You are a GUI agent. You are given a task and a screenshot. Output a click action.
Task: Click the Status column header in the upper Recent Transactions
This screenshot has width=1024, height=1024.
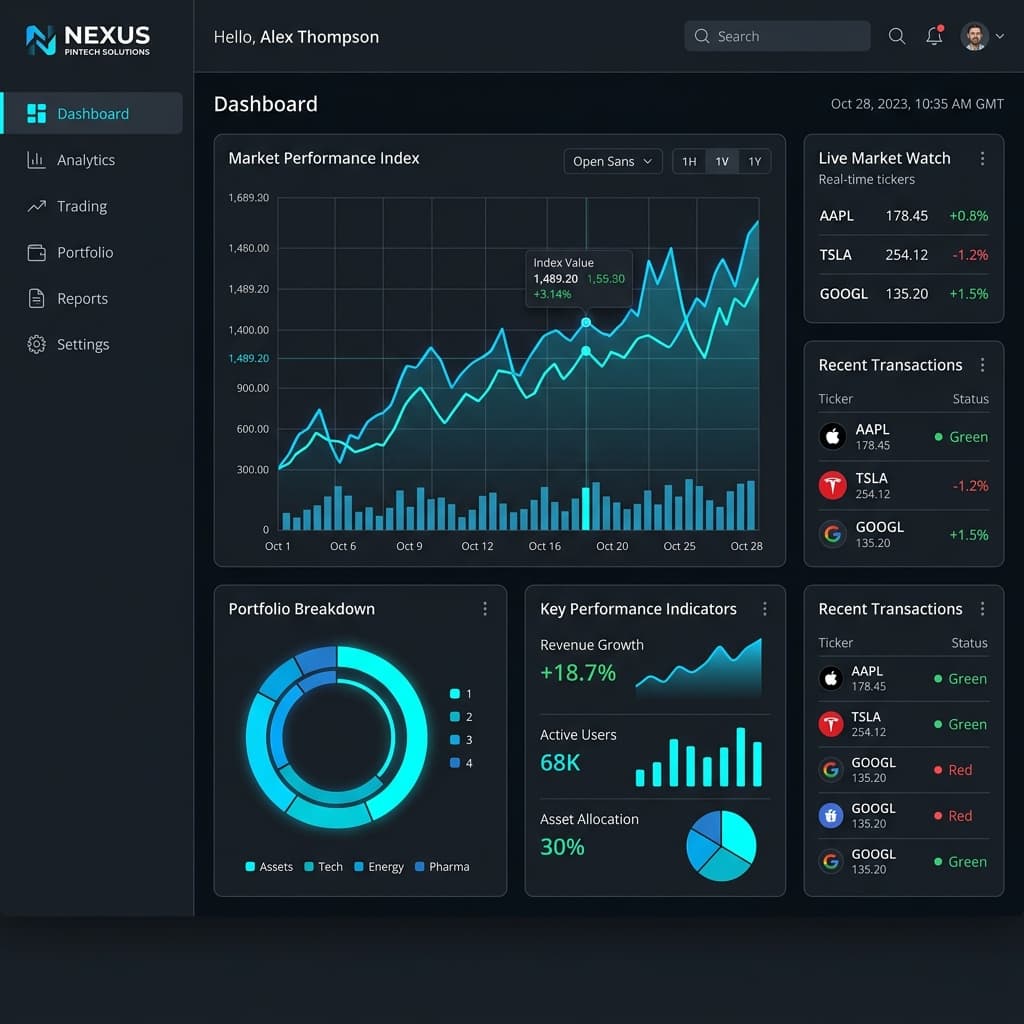(x=970, y=398)
